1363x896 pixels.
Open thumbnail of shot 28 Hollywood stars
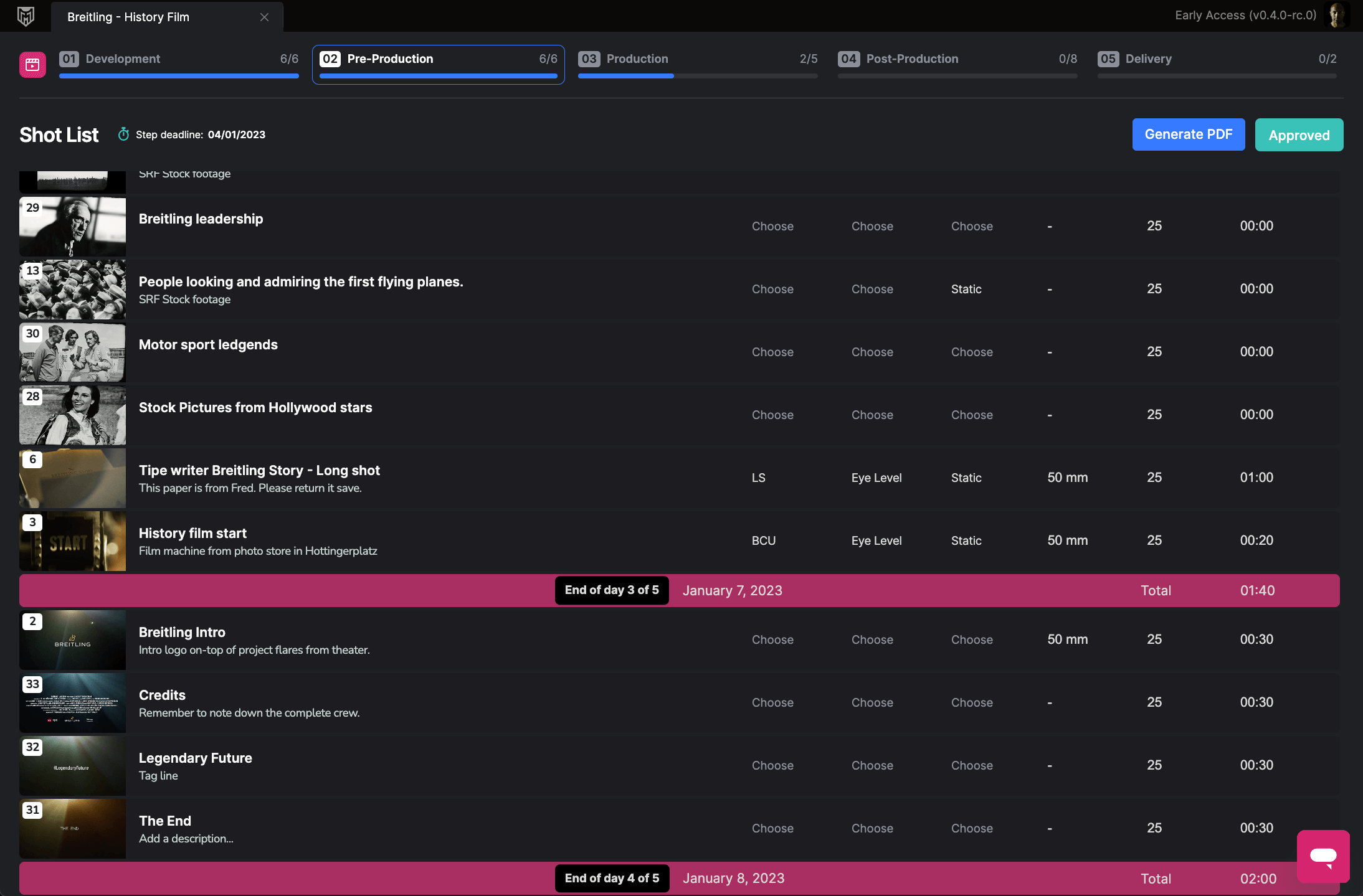click(72, 415)
